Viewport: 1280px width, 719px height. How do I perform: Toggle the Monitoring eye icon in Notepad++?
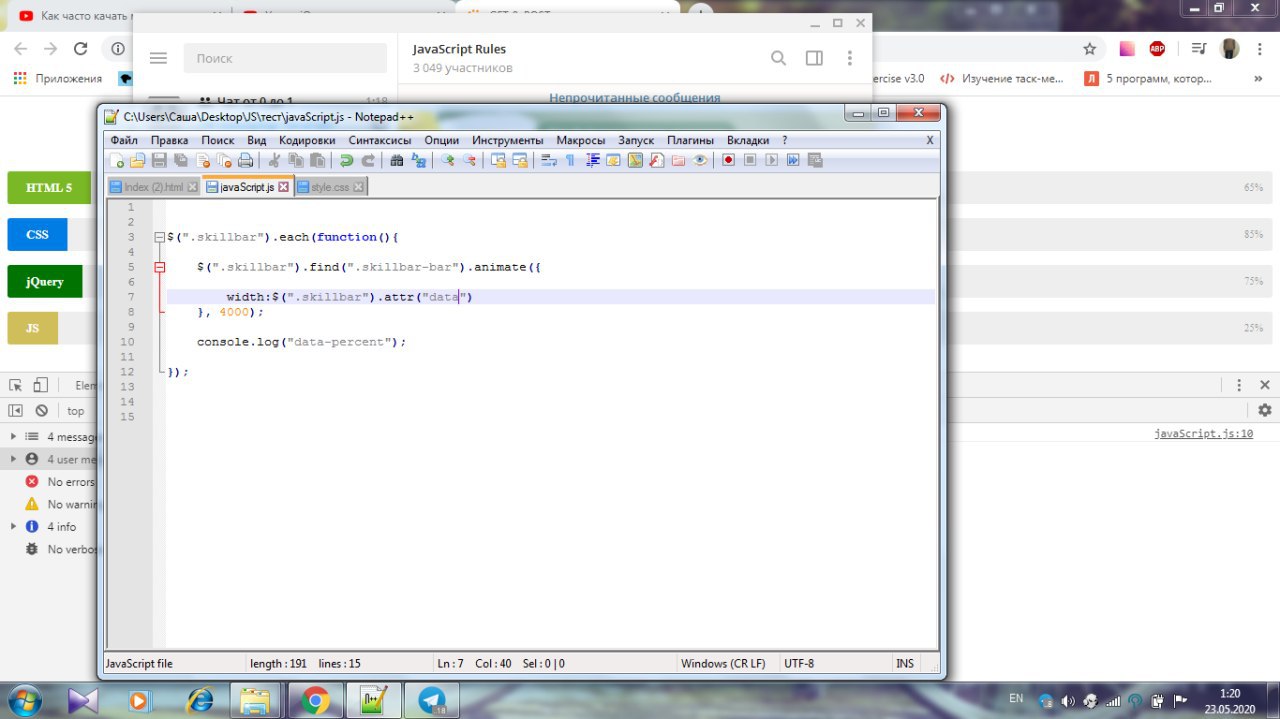coord(700,160)
